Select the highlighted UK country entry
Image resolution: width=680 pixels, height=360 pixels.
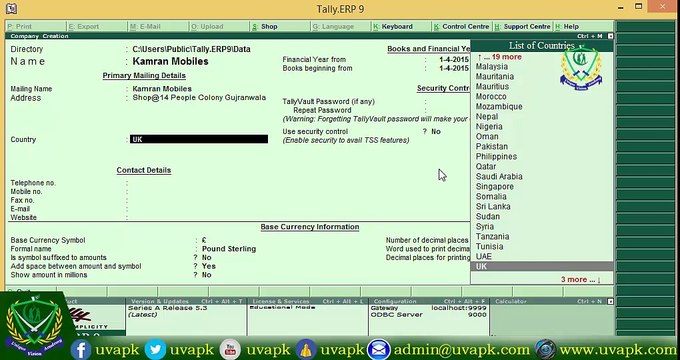(x=542, y=266)
